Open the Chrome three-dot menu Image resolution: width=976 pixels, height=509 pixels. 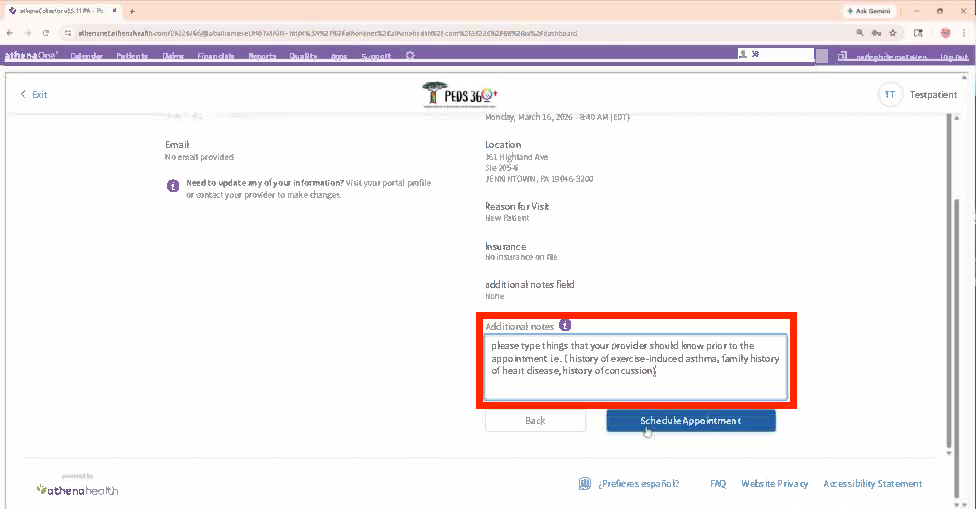click(x=964, y=33)
